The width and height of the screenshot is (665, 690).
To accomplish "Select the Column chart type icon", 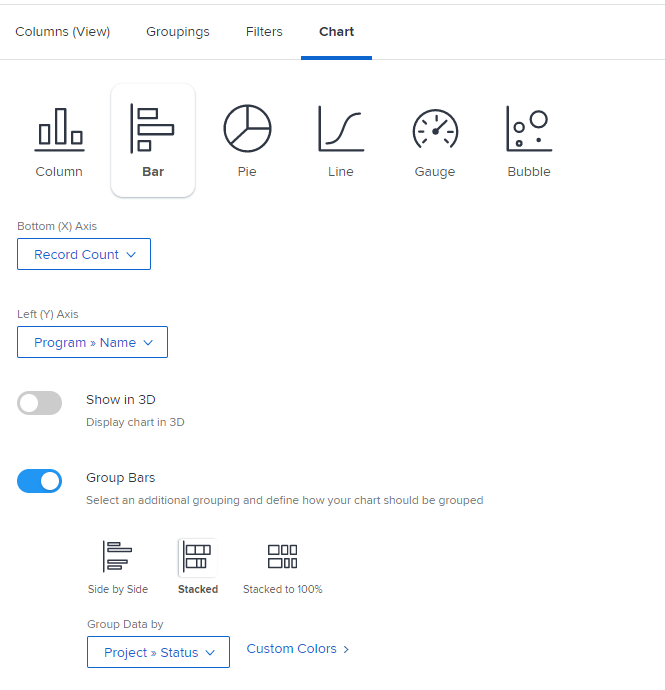I will pyautogui.click(x=59, y=129).
